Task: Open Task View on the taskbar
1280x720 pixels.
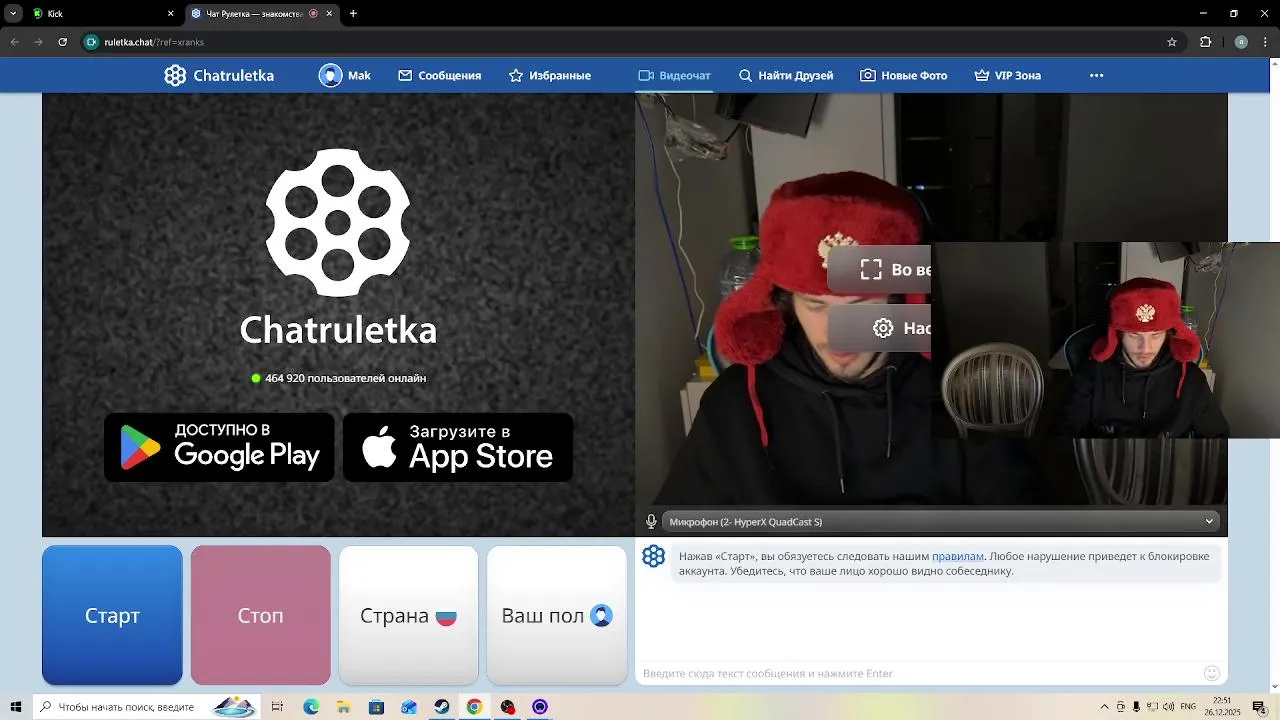Action: (278, 707)
